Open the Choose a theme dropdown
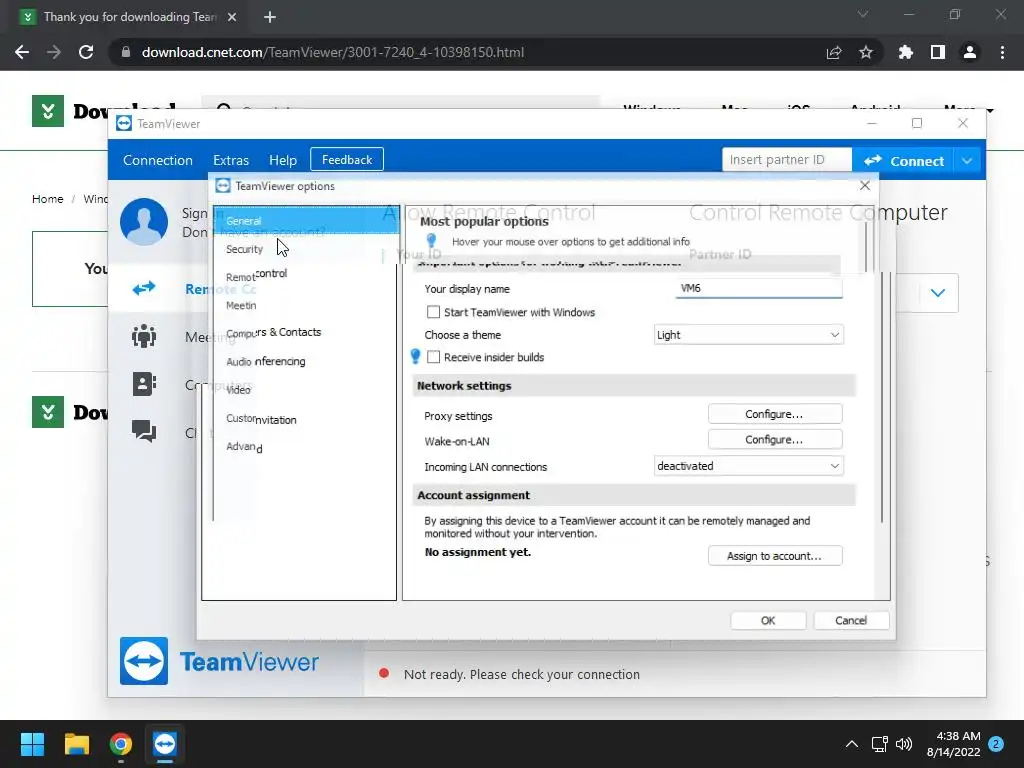 pyautogui.click(x=748, y=335)
